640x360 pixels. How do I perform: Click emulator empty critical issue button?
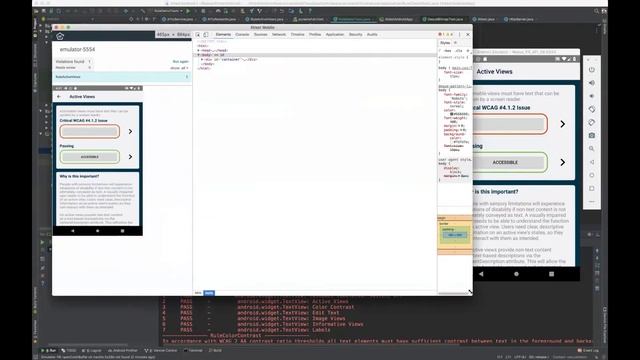click(510, 124)
